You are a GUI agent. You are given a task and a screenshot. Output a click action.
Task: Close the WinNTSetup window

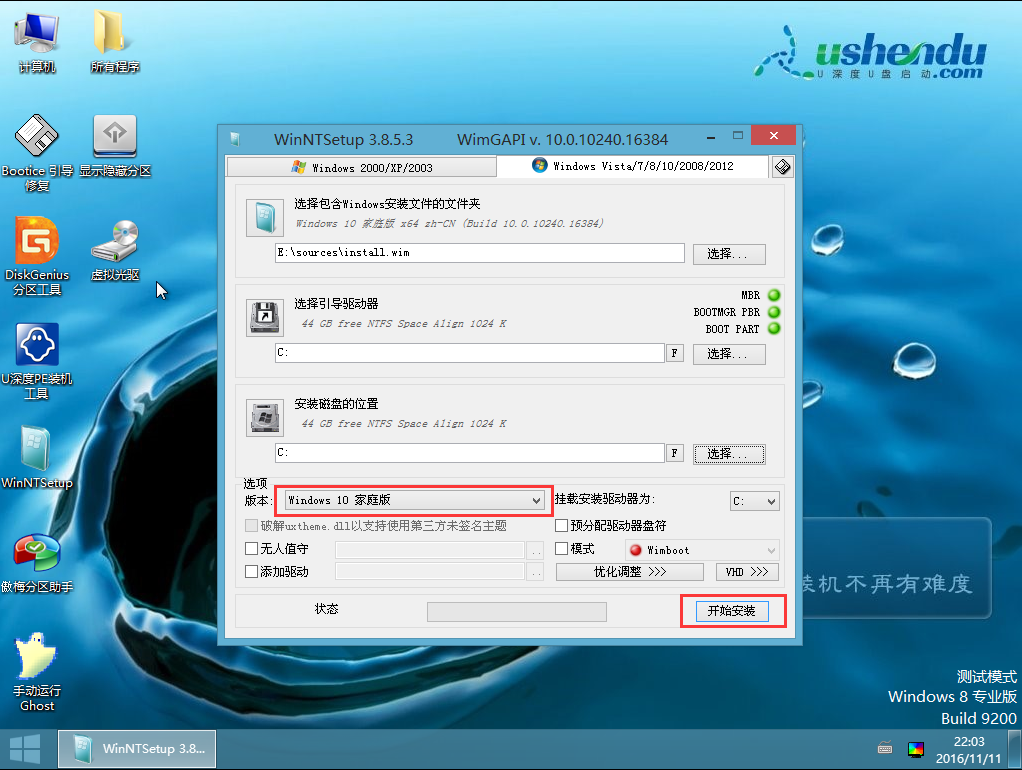click(x=774, y=136)
